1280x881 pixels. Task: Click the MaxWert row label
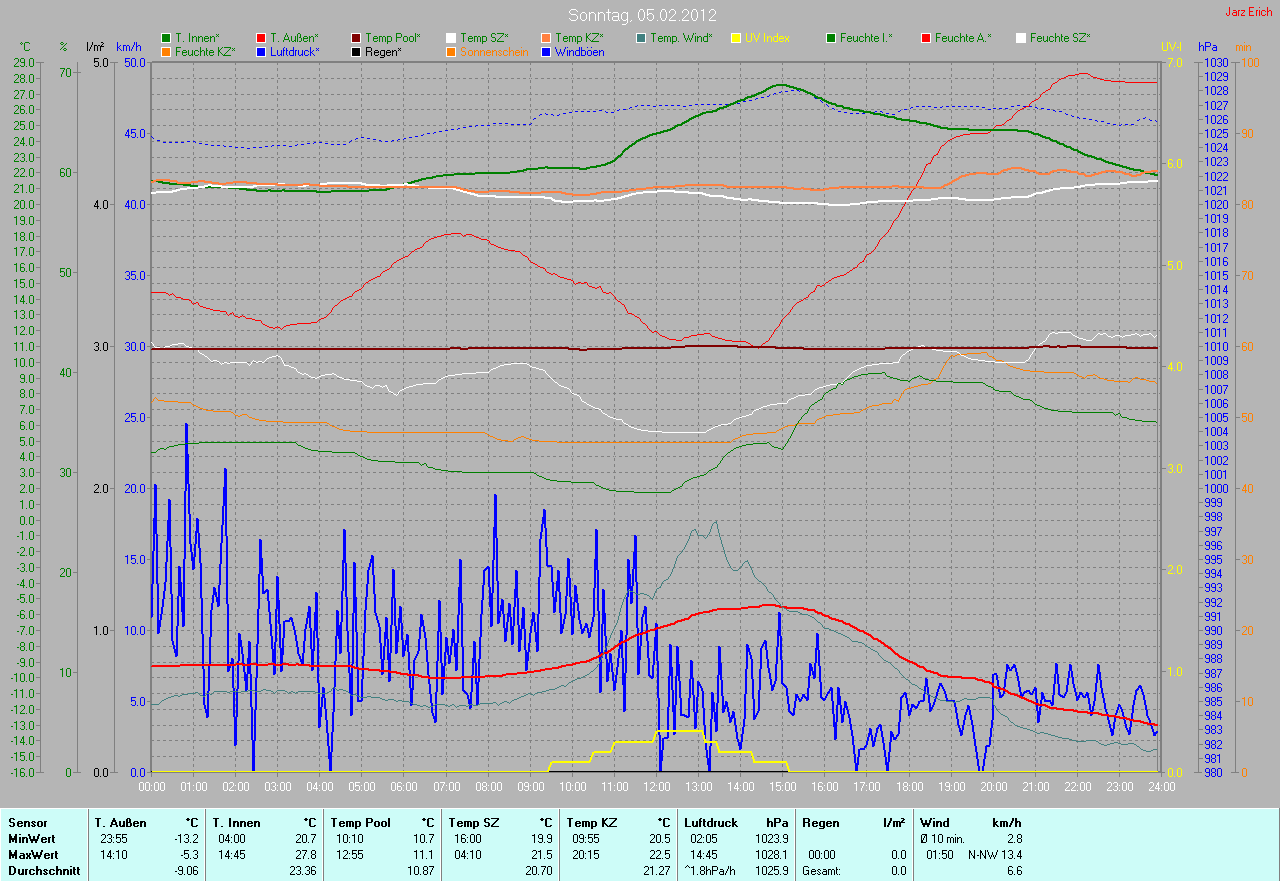33,855
